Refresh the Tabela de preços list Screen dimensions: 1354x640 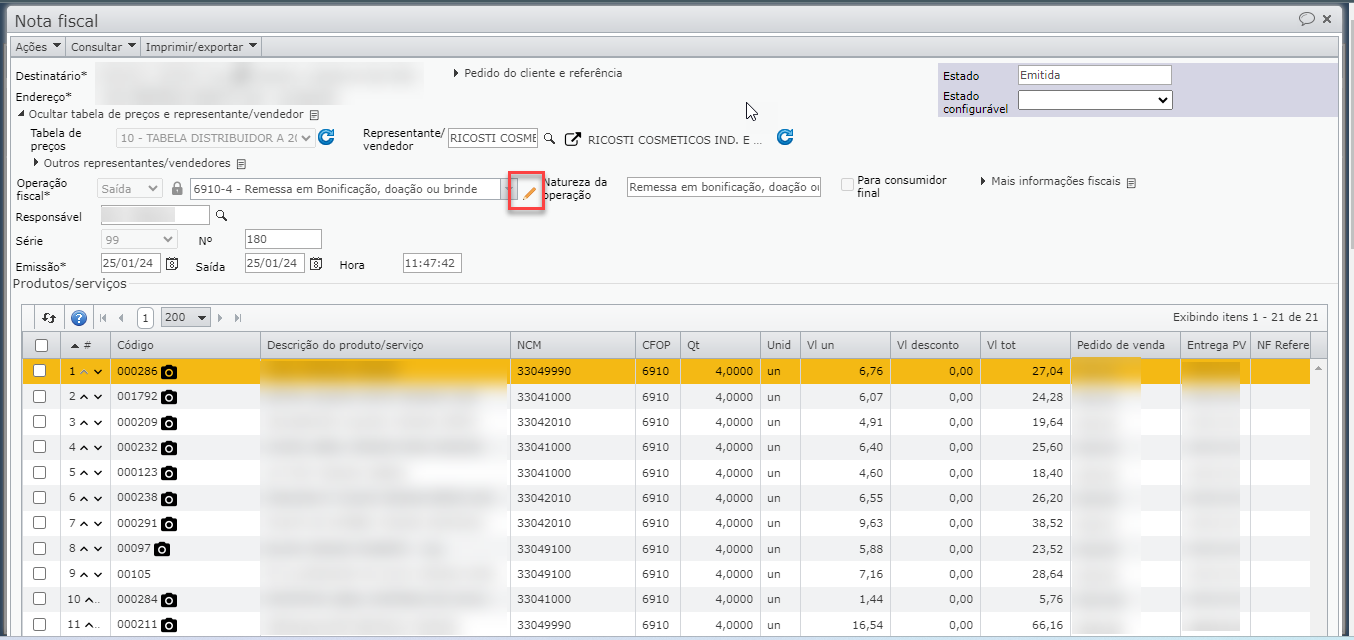coord(326,138)
